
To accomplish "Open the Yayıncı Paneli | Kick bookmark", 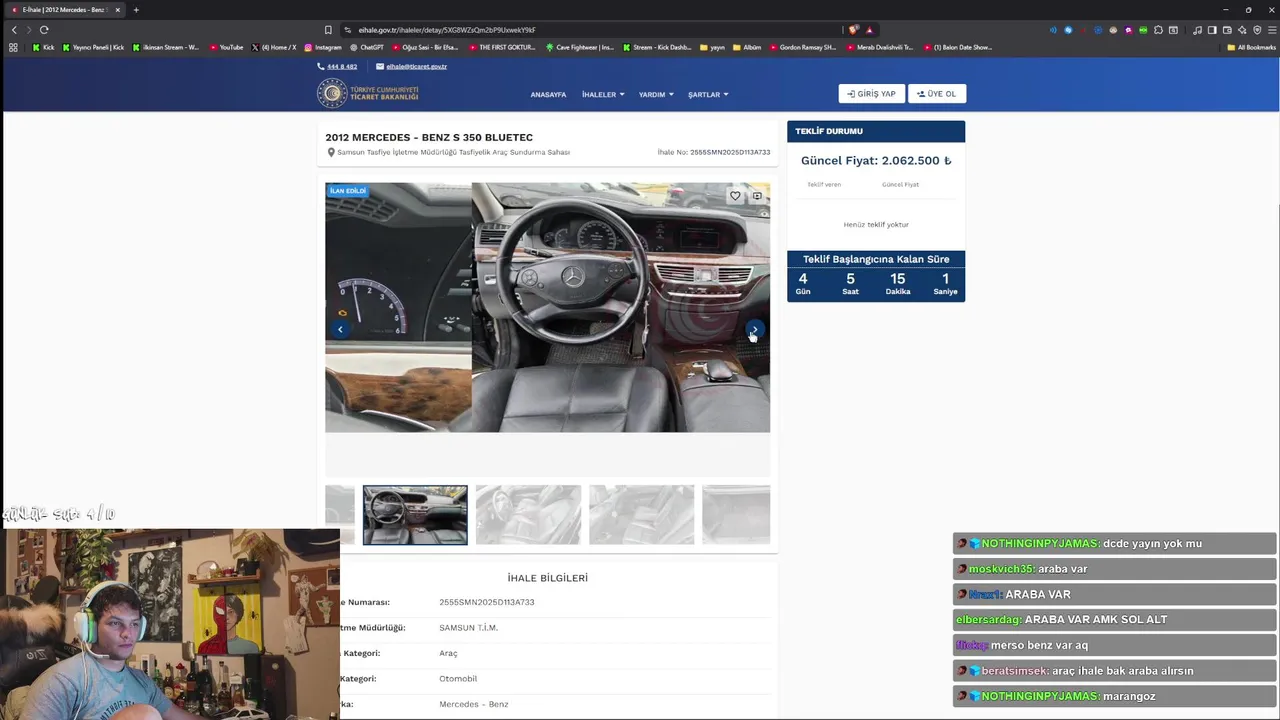I will [93, 47].
